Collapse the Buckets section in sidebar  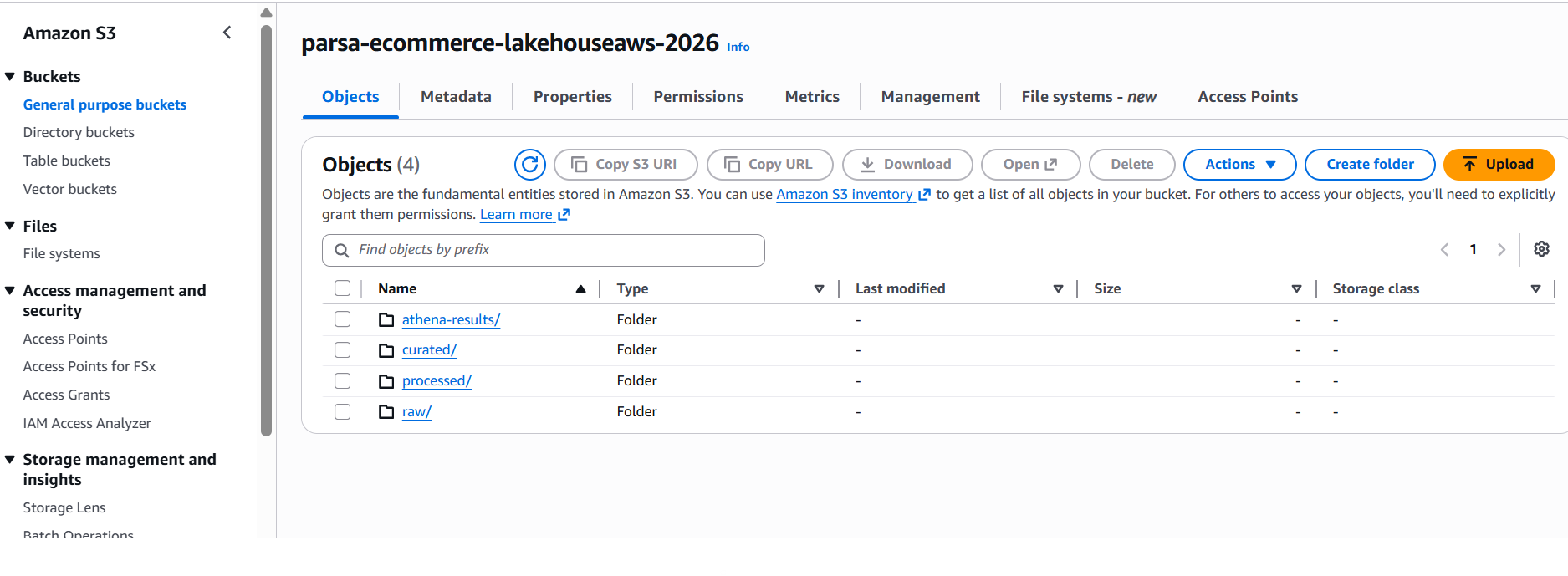(10, 76)
